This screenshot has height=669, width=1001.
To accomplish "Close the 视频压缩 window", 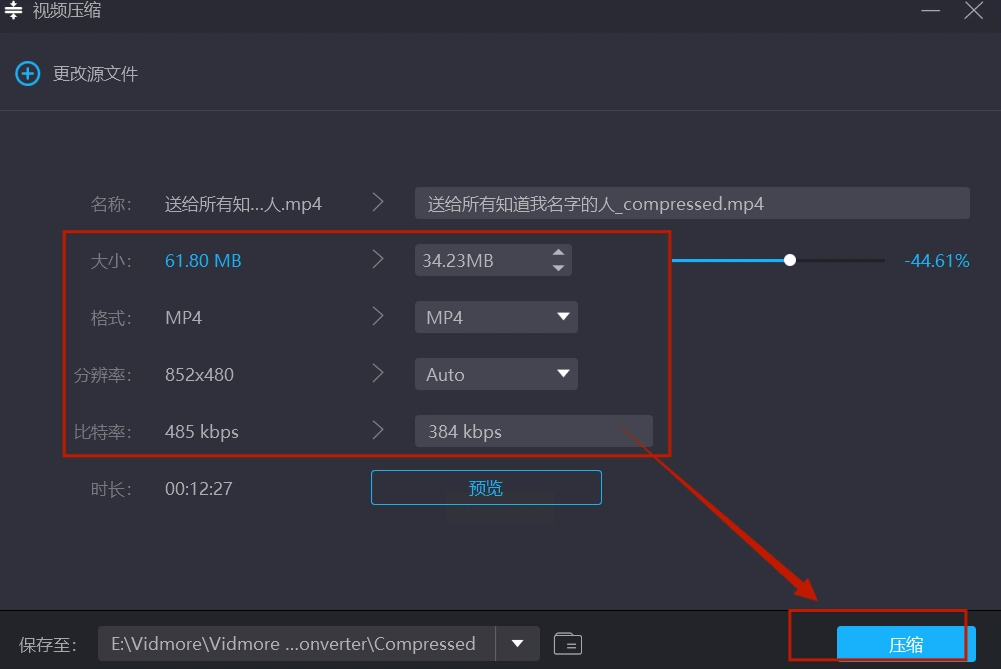I will pos(974,11).
